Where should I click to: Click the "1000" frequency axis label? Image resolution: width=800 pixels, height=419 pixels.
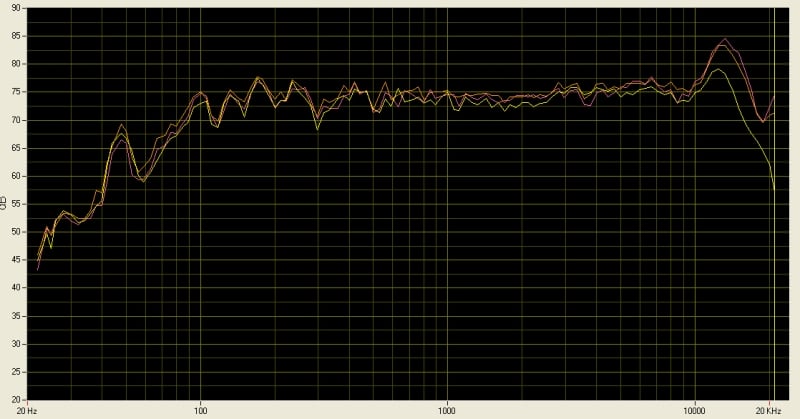pos(447,410)
